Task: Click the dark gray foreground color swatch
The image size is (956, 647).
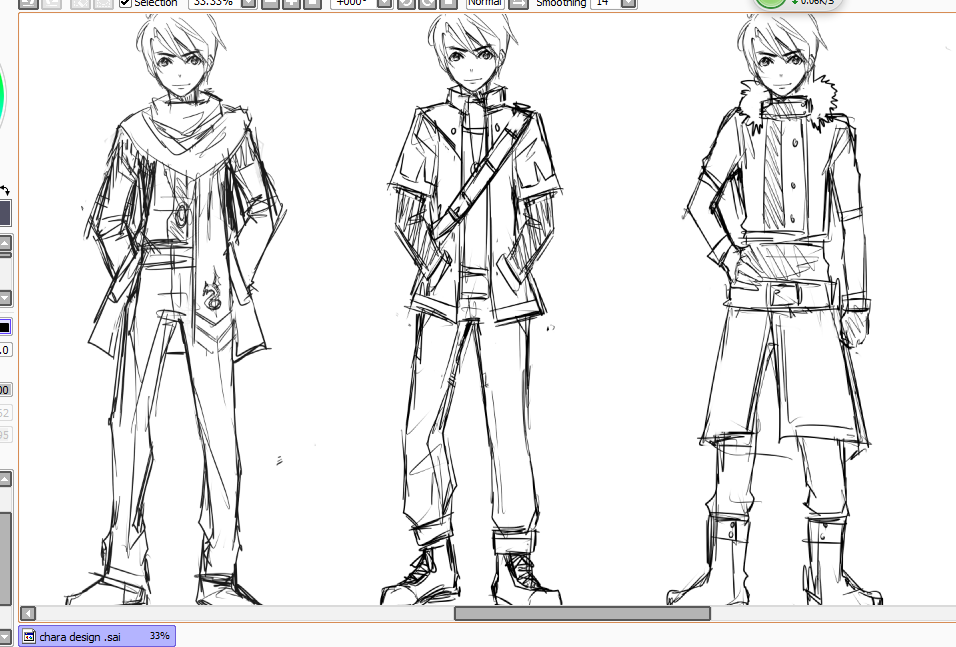Action: pyautogui.click(x=5, y=213)
